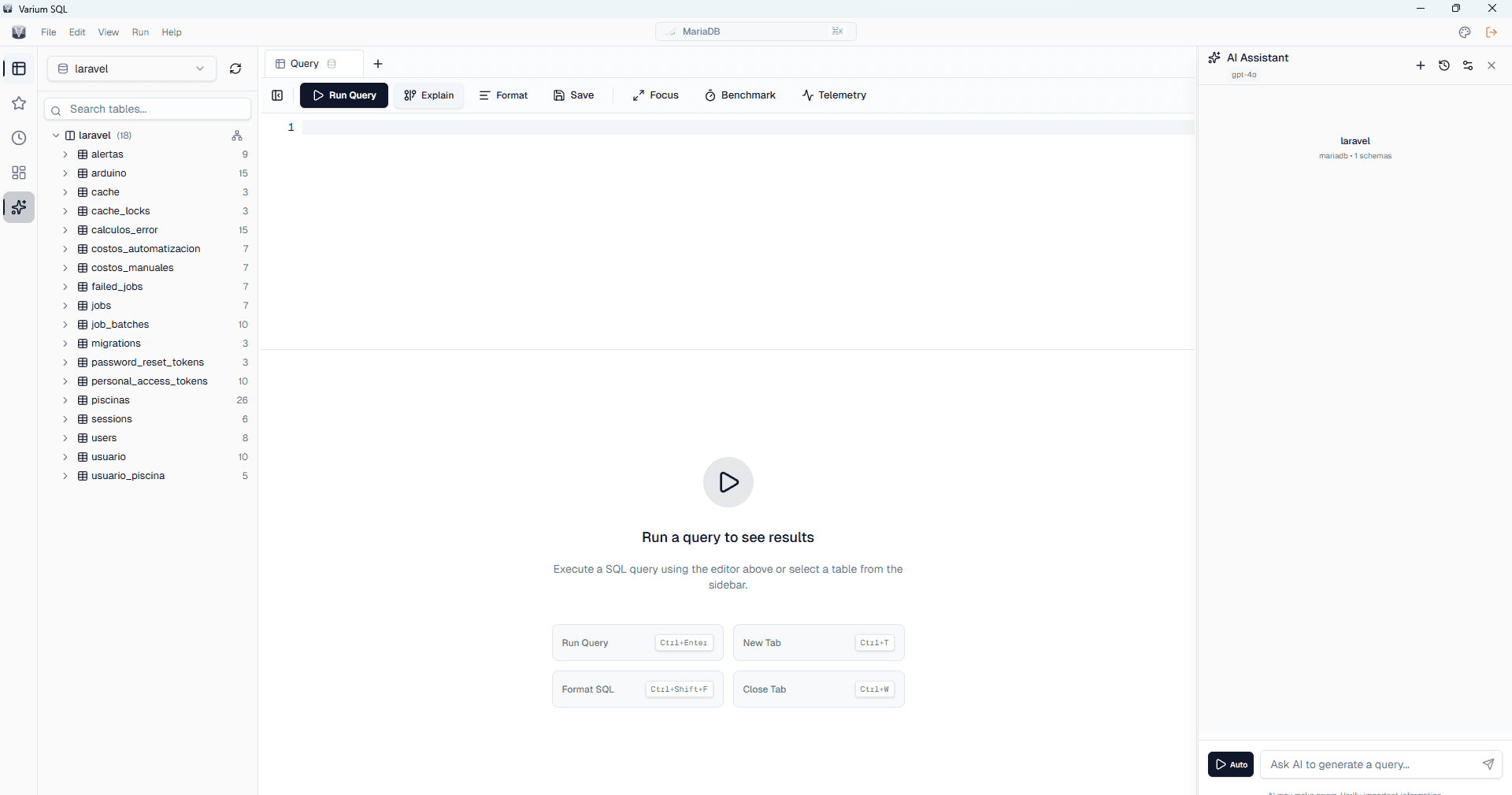1512x795 pixels.
Task: Open the Dashboard grid icon in sidebar
Action: coord(19,173)
